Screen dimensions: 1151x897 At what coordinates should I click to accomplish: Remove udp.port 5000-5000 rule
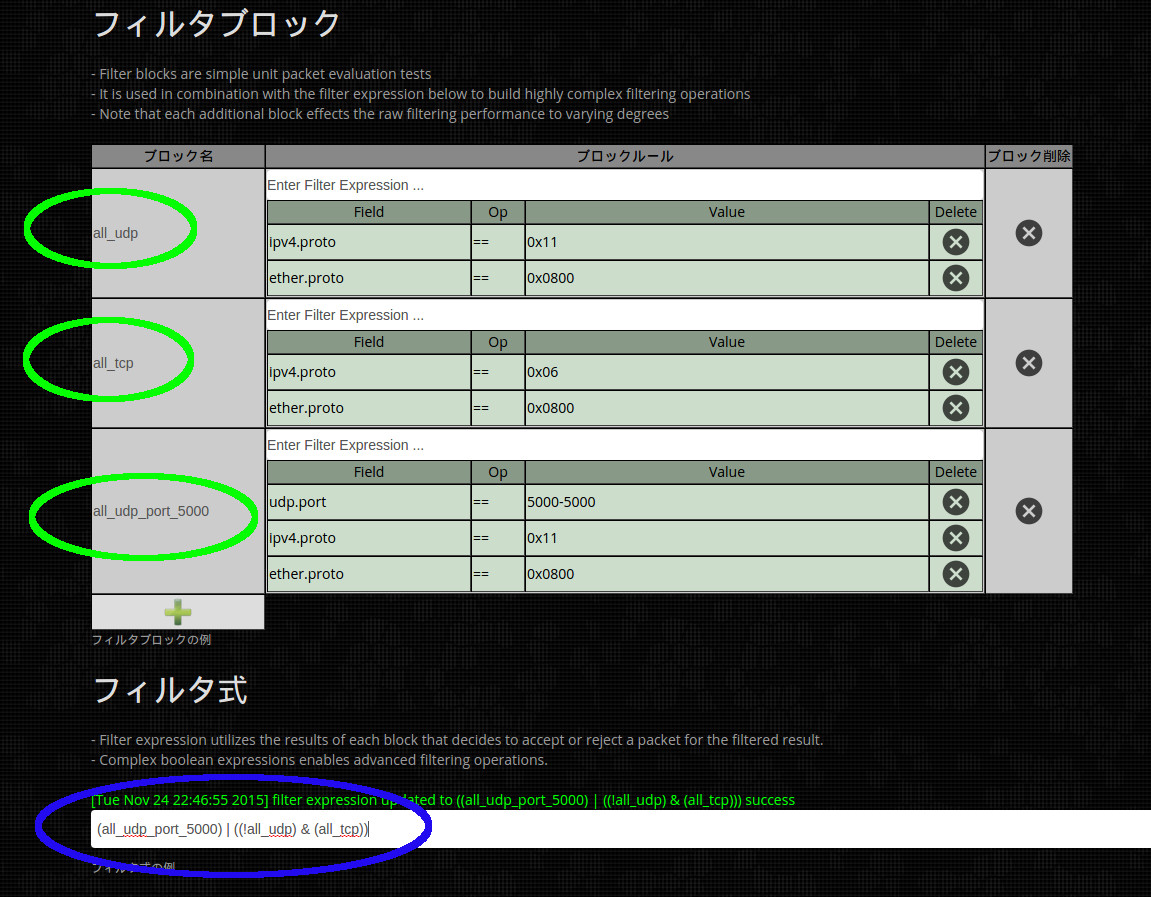point(955,502)
